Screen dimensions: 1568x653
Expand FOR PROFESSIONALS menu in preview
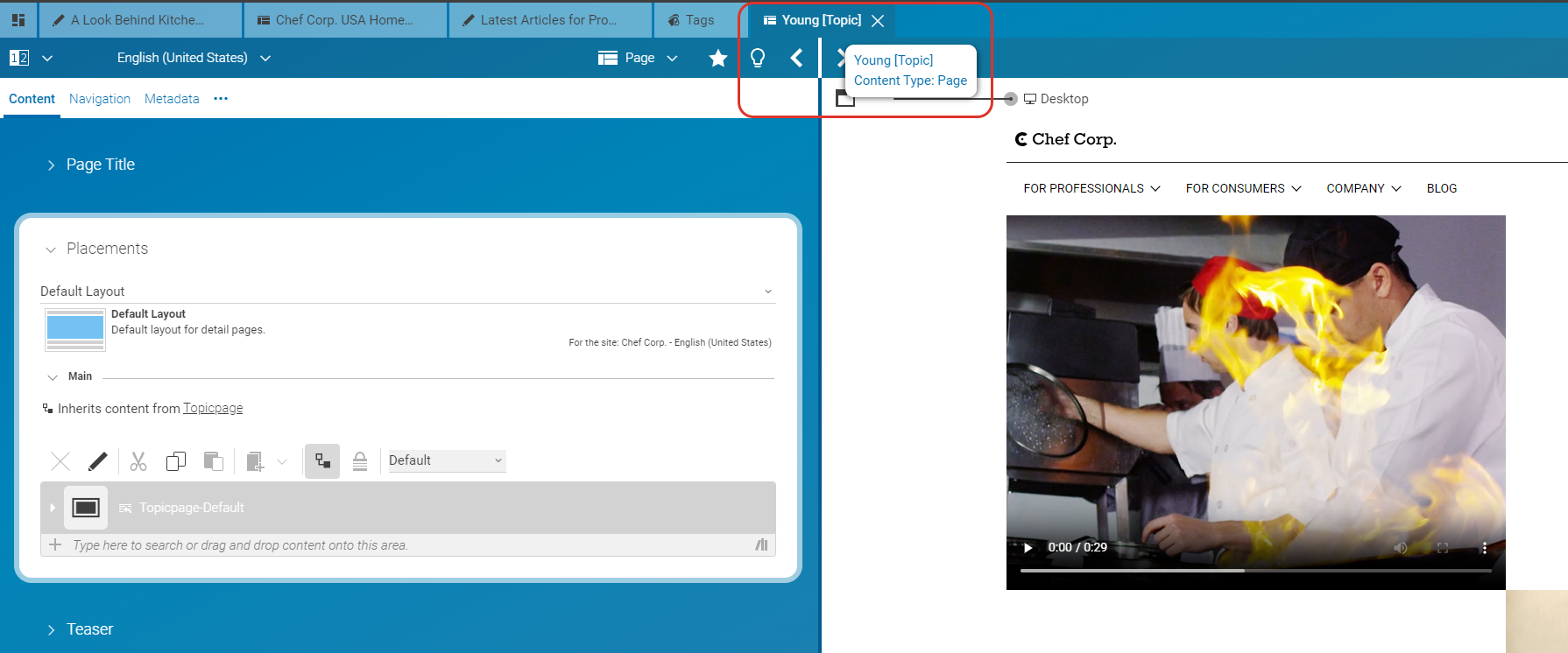1091,188
